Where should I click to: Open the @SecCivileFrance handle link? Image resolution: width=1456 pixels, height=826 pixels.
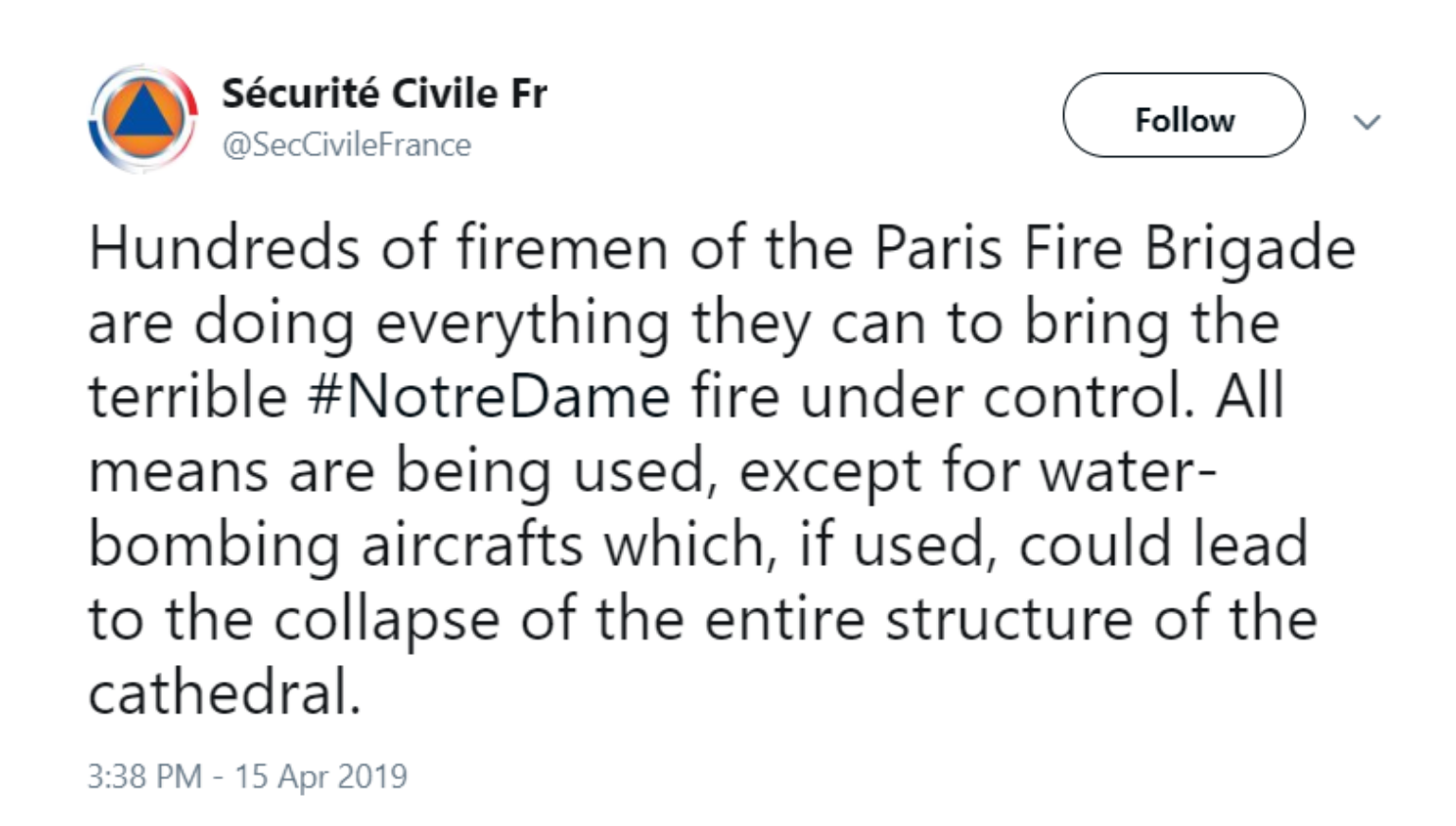pyautogui.click(x=346, y=145)
